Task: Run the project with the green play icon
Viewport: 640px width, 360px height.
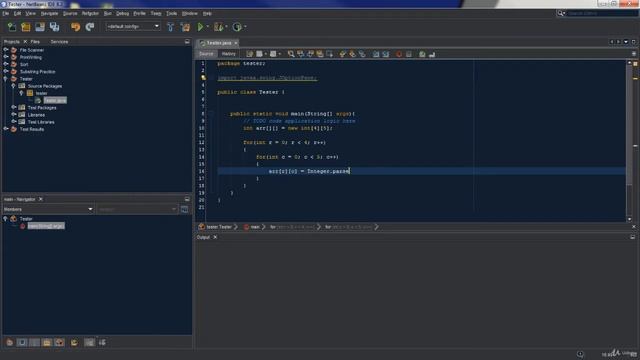Action: tap(200, 27)
